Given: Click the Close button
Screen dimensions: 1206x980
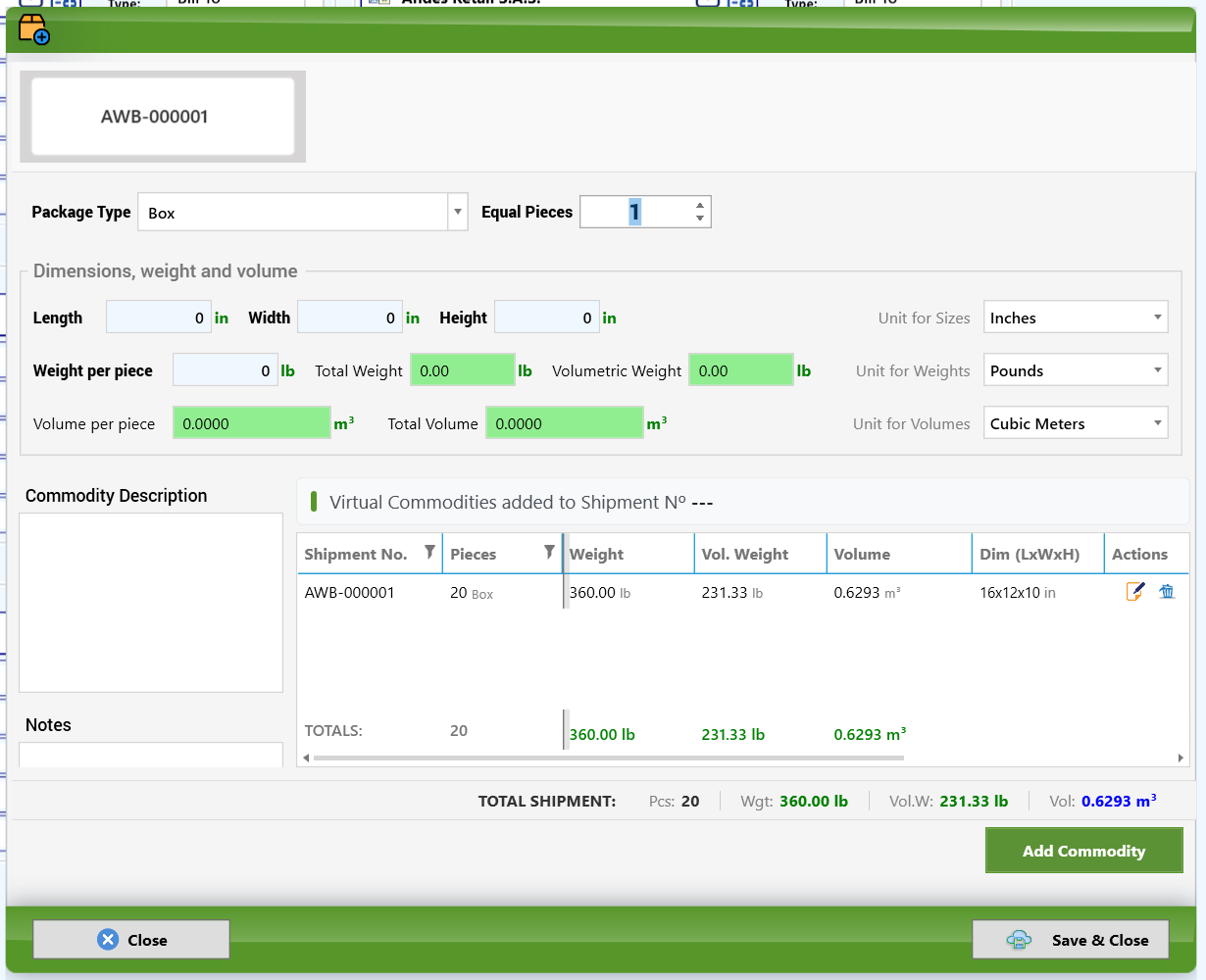Looking at the screenshot, I should [x=131, y=940].
